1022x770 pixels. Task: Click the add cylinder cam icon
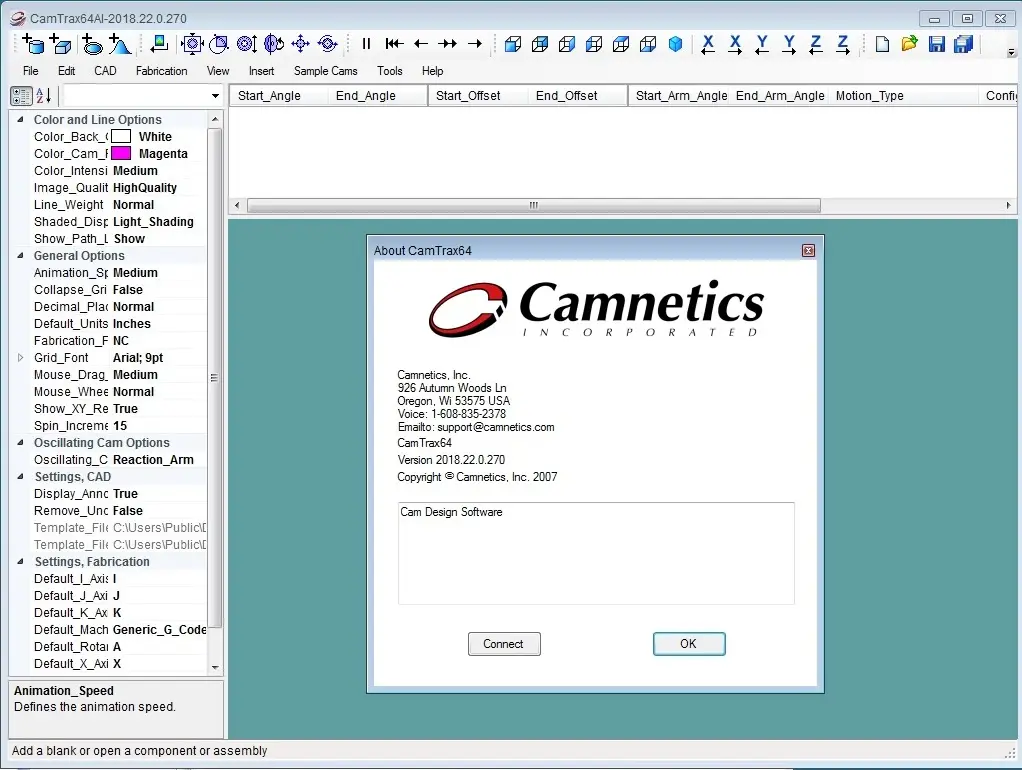point(33,44)
